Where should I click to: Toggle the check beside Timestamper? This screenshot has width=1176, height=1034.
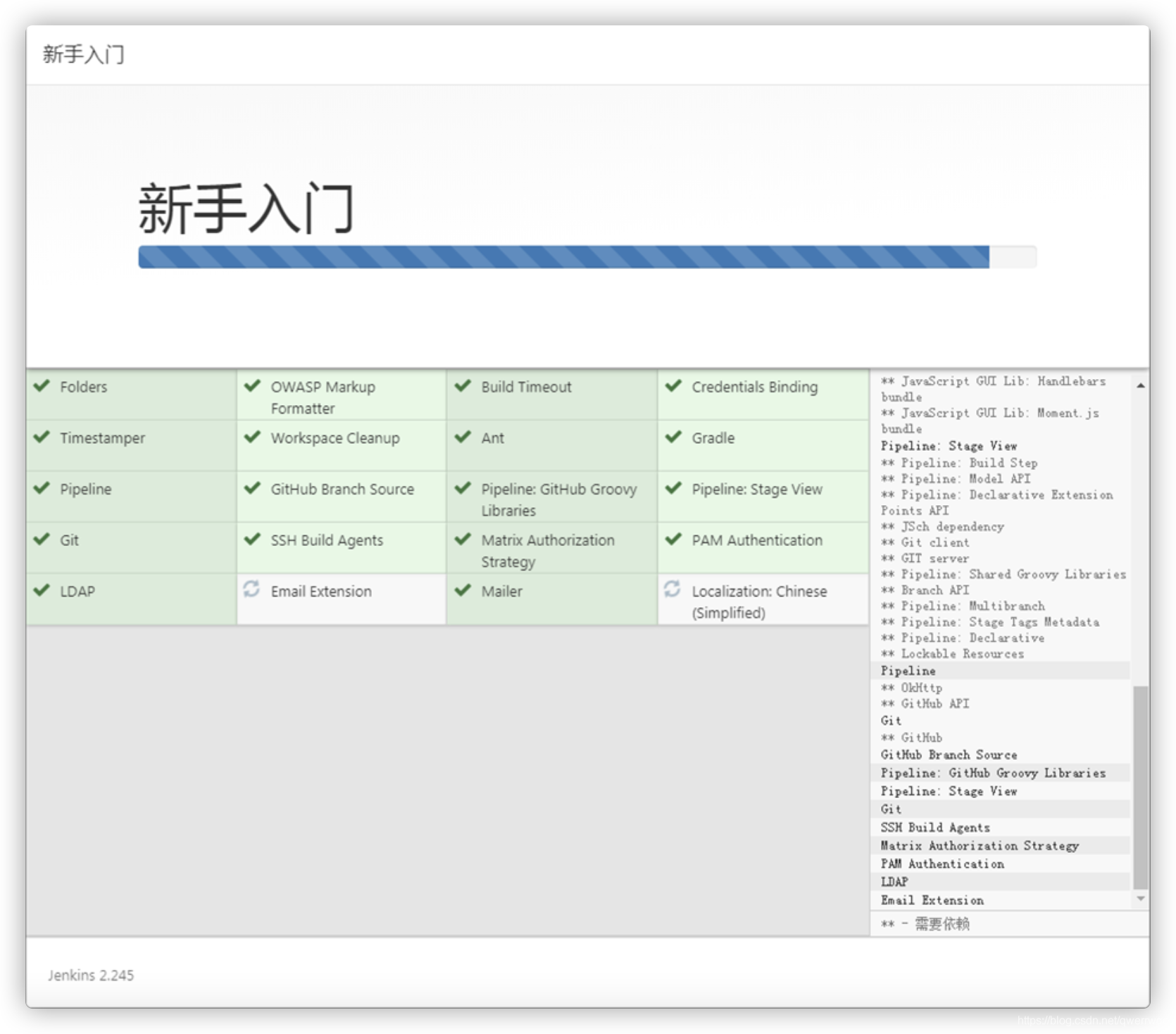tap(41, 437)
